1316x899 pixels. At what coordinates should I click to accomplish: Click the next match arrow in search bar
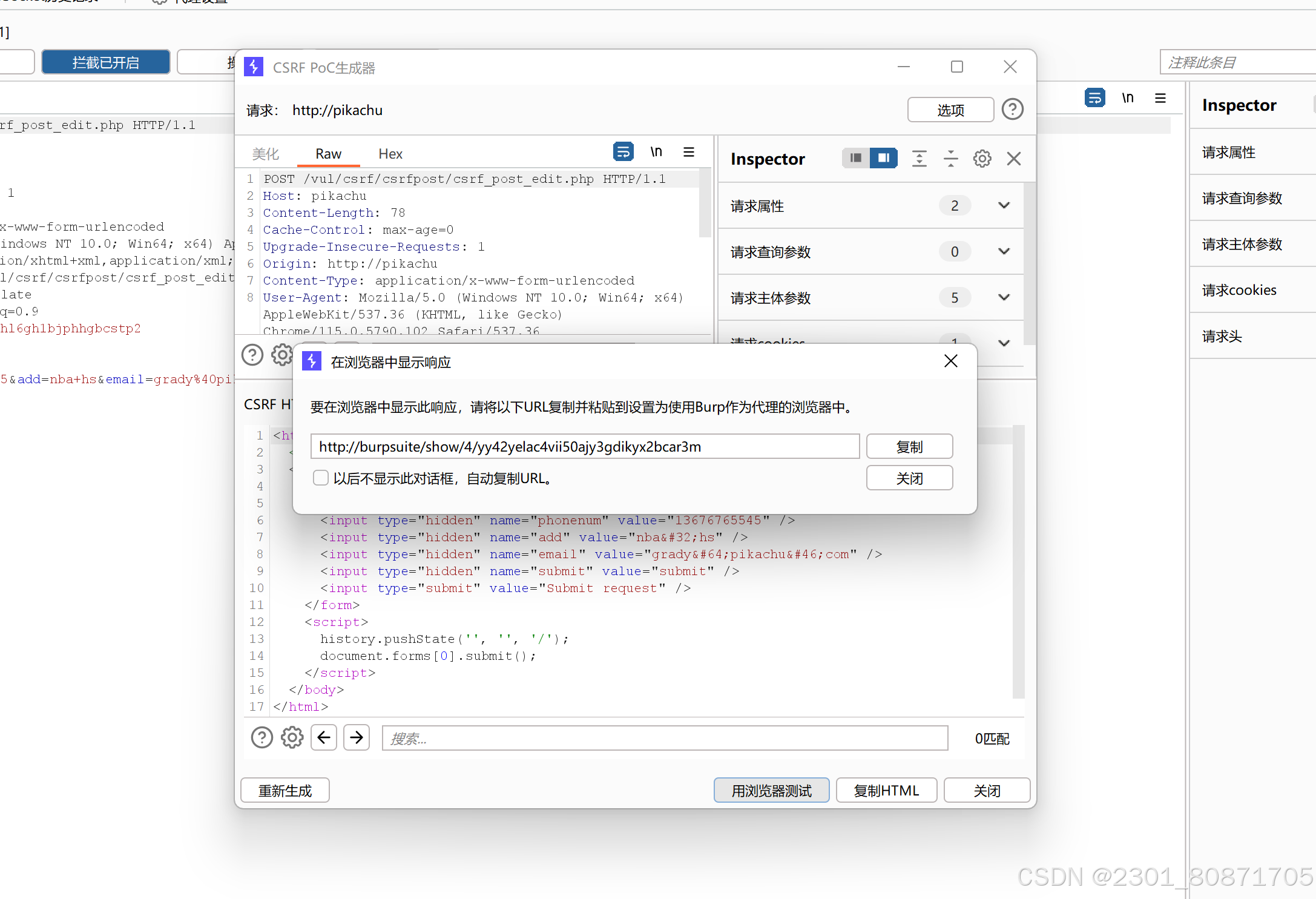(357, 737)
